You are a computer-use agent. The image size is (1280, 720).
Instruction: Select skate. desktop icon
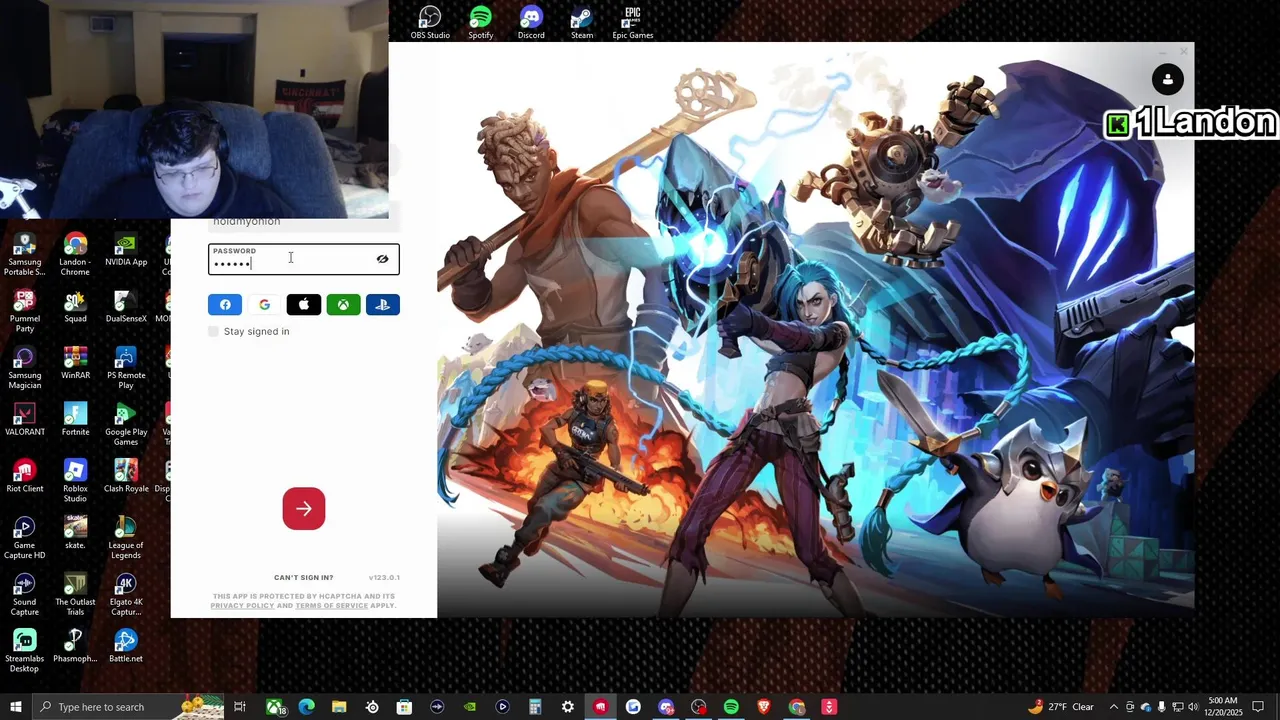(x=75, y=534)
